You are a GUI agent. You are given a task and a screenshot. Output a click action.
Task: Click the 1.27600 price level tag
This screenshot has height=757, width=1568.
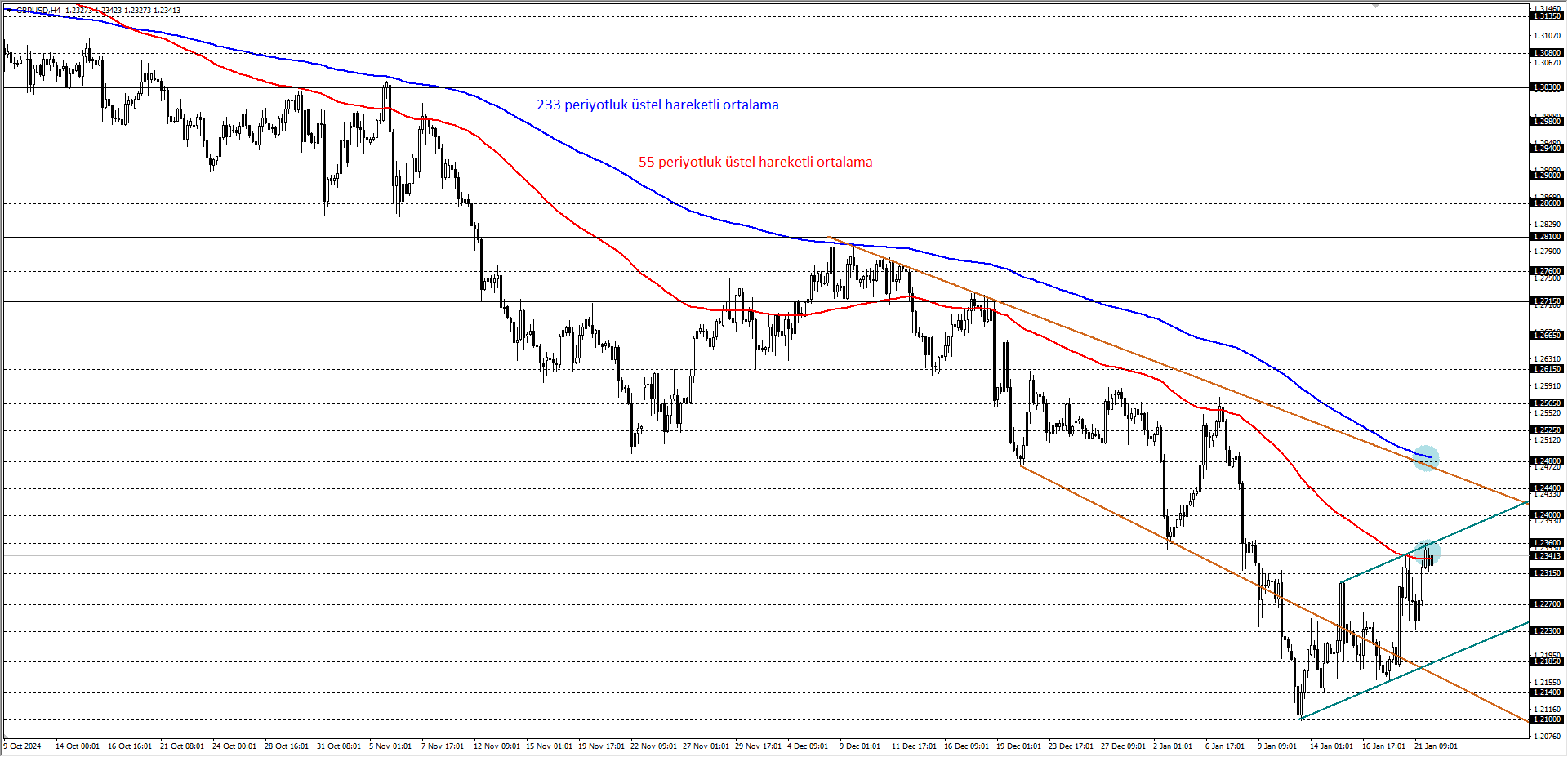click(1547, 271)
